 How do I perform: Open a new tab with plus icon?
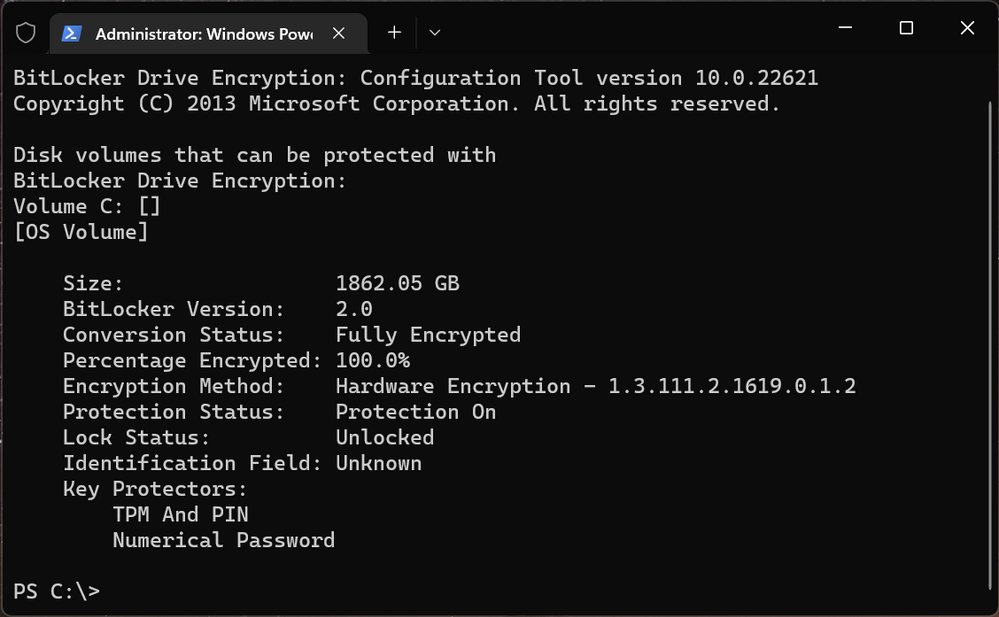click(394, 33)
